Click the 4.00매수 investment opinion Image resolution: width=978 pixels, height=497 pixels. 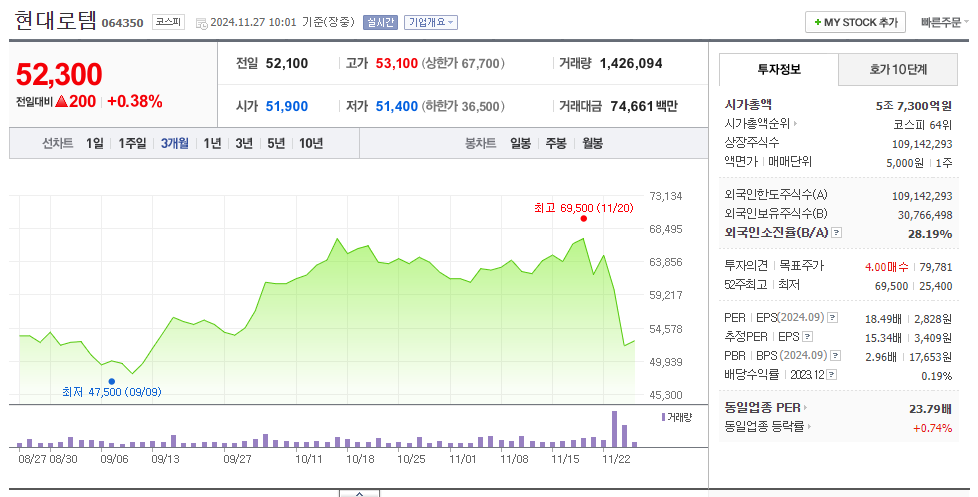click(x=886, y=267)
